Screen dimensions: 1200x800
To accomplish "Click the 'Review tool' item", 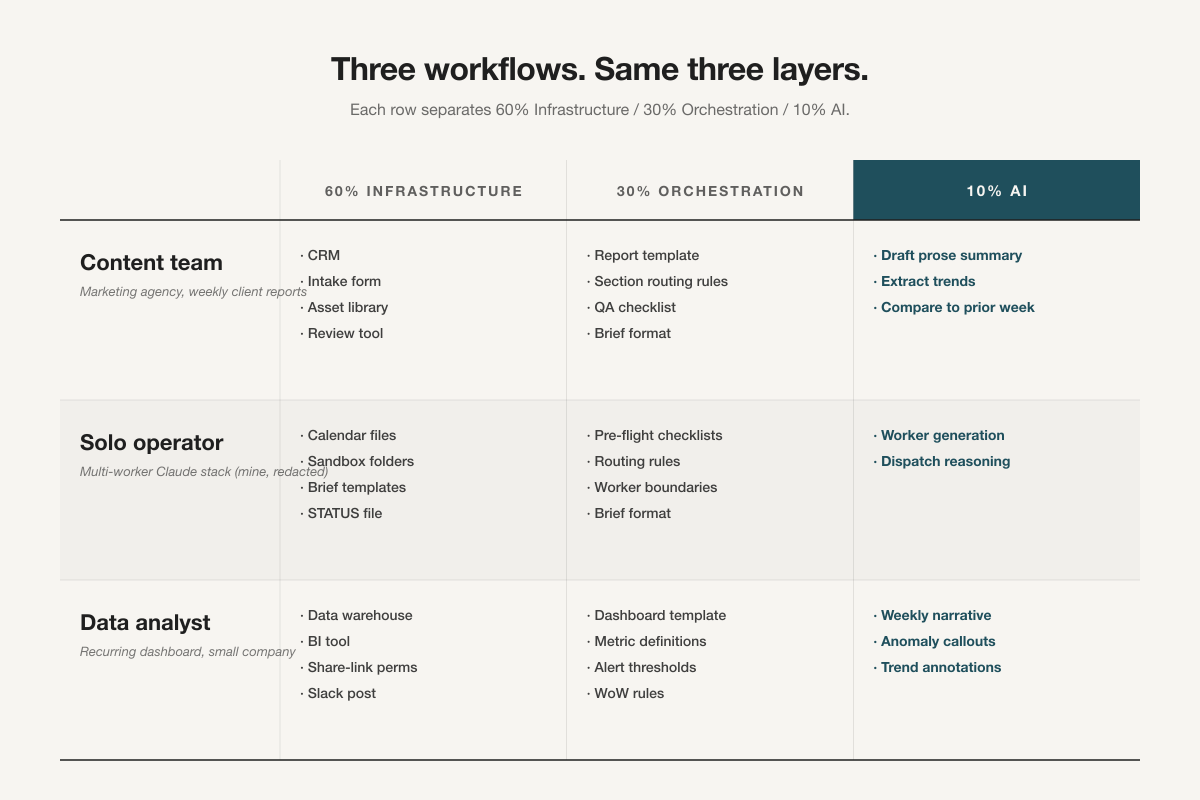I will [341, 333].
